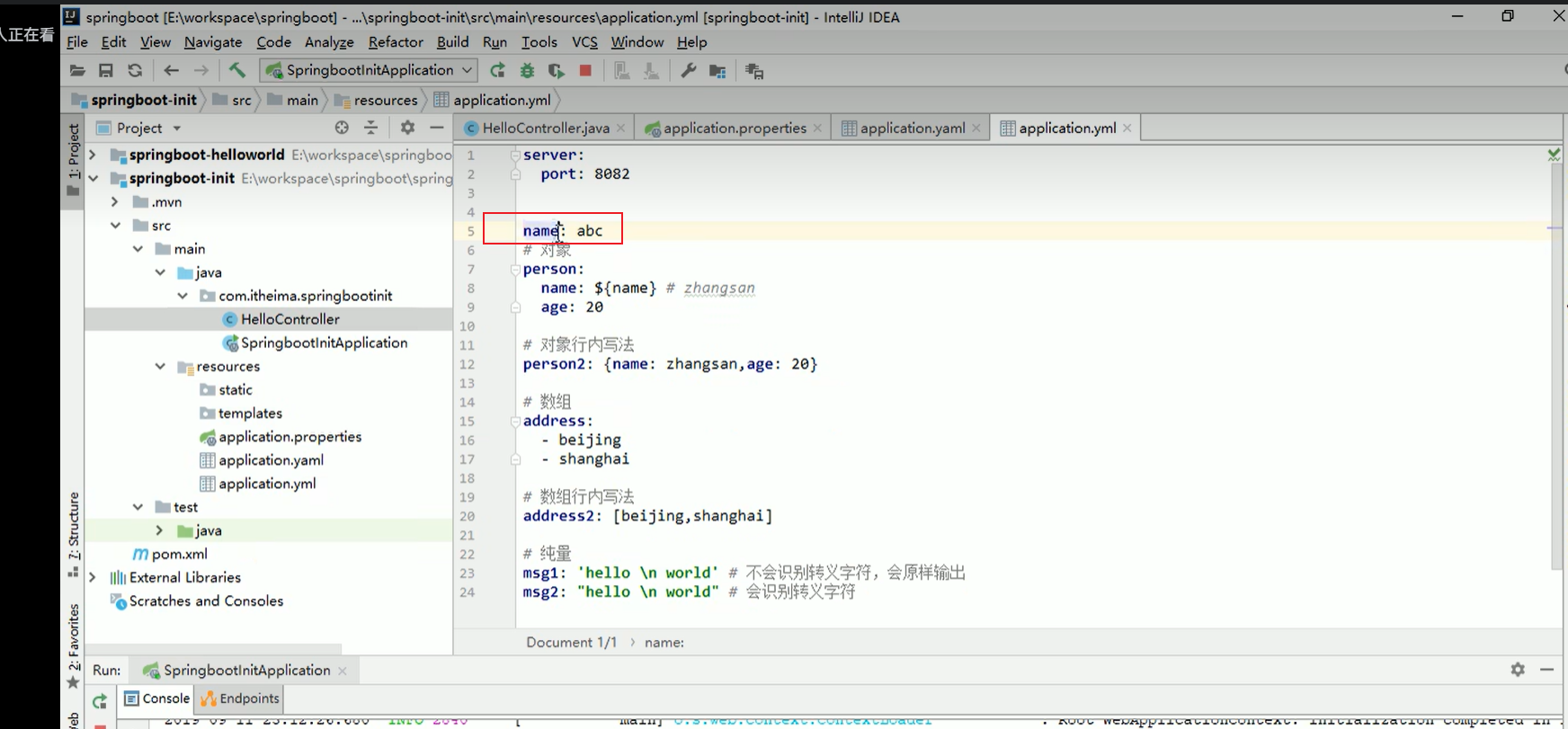Select application.yaml in project tree

[262, 460]
